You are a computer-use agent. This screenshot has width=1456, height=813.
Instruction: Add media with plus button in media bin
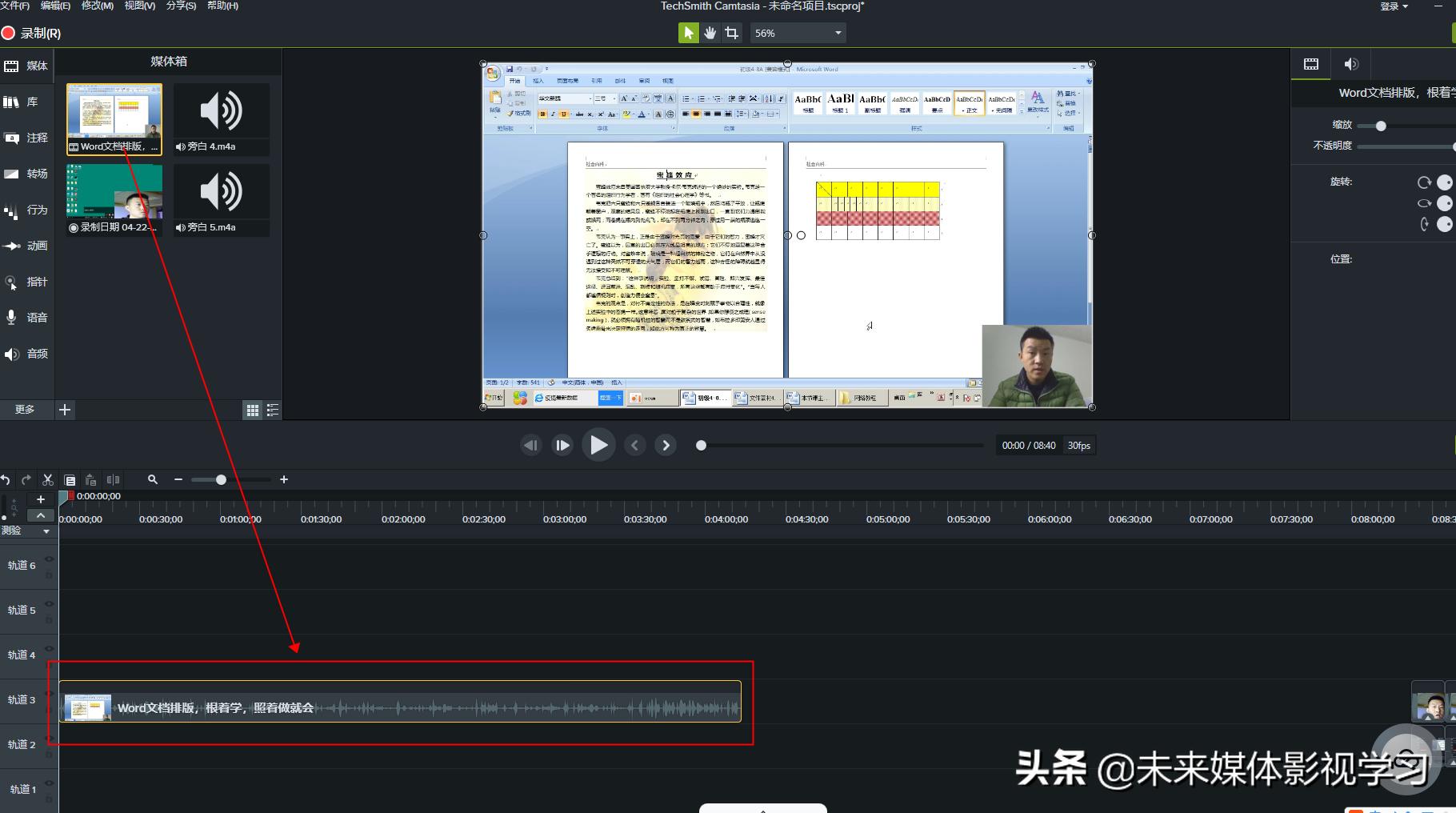click(x=65, y=410)
